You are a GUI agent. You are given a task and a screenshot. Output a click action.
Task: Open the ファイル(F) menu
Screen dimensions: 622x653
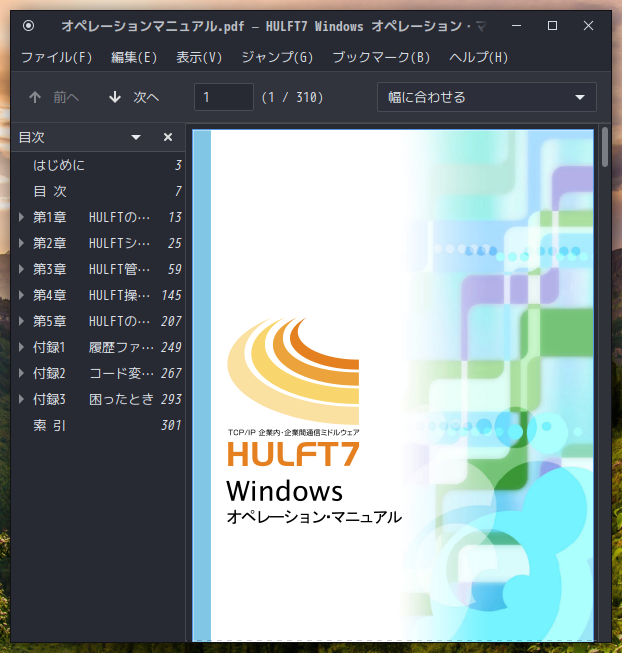tap(56, 57)
